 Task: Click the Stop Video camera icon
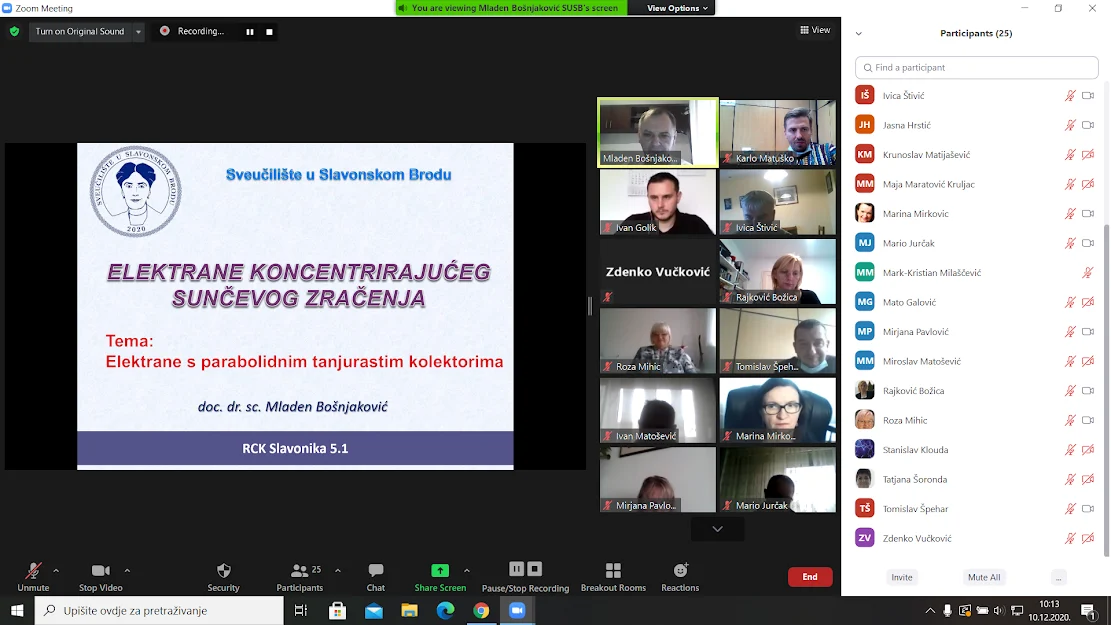pos(101,570)
